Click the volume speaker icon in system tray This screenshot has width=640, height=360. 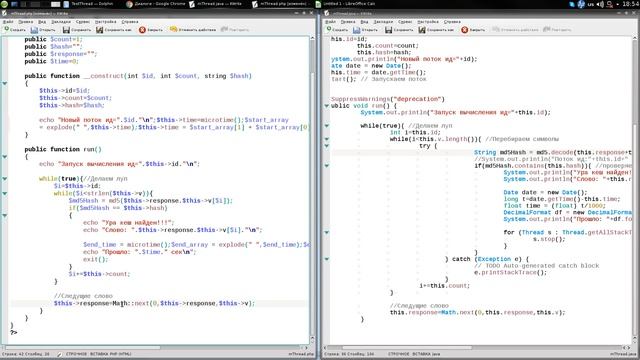(x=600, y=4)
